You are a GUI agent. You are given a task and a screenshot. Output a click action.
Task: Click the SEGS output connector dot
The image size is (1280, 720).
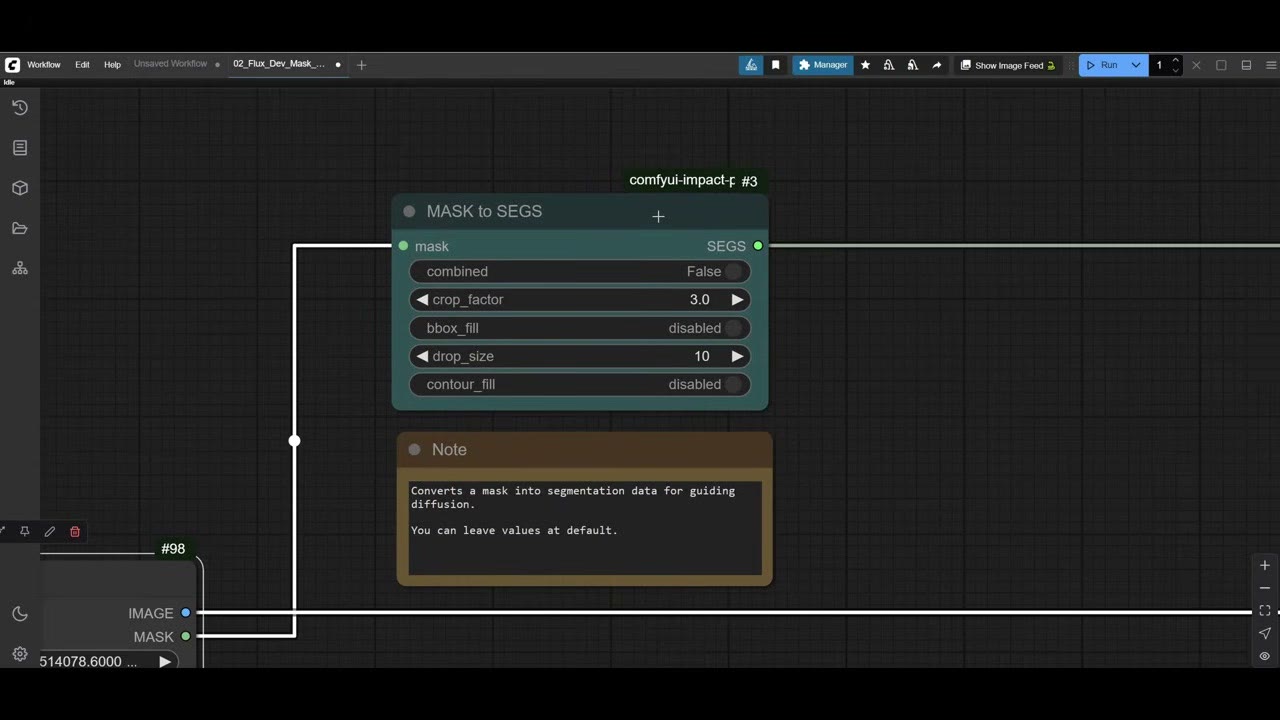758,246
